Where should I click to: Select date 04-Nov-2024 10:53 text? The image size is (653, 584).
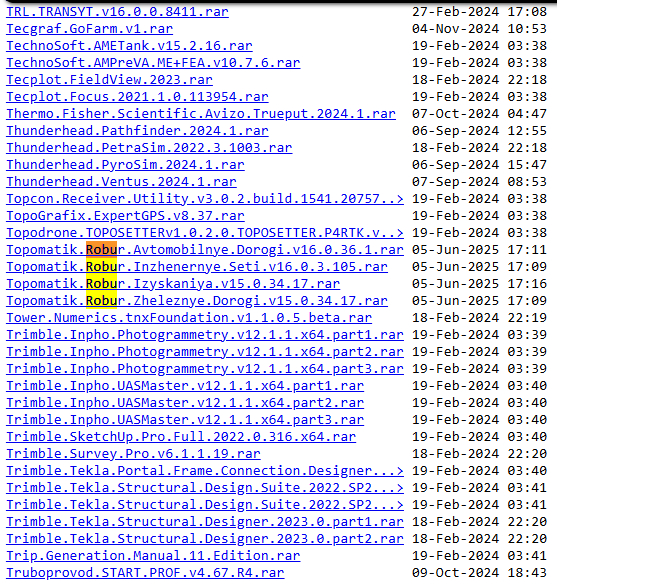(479, 29)
